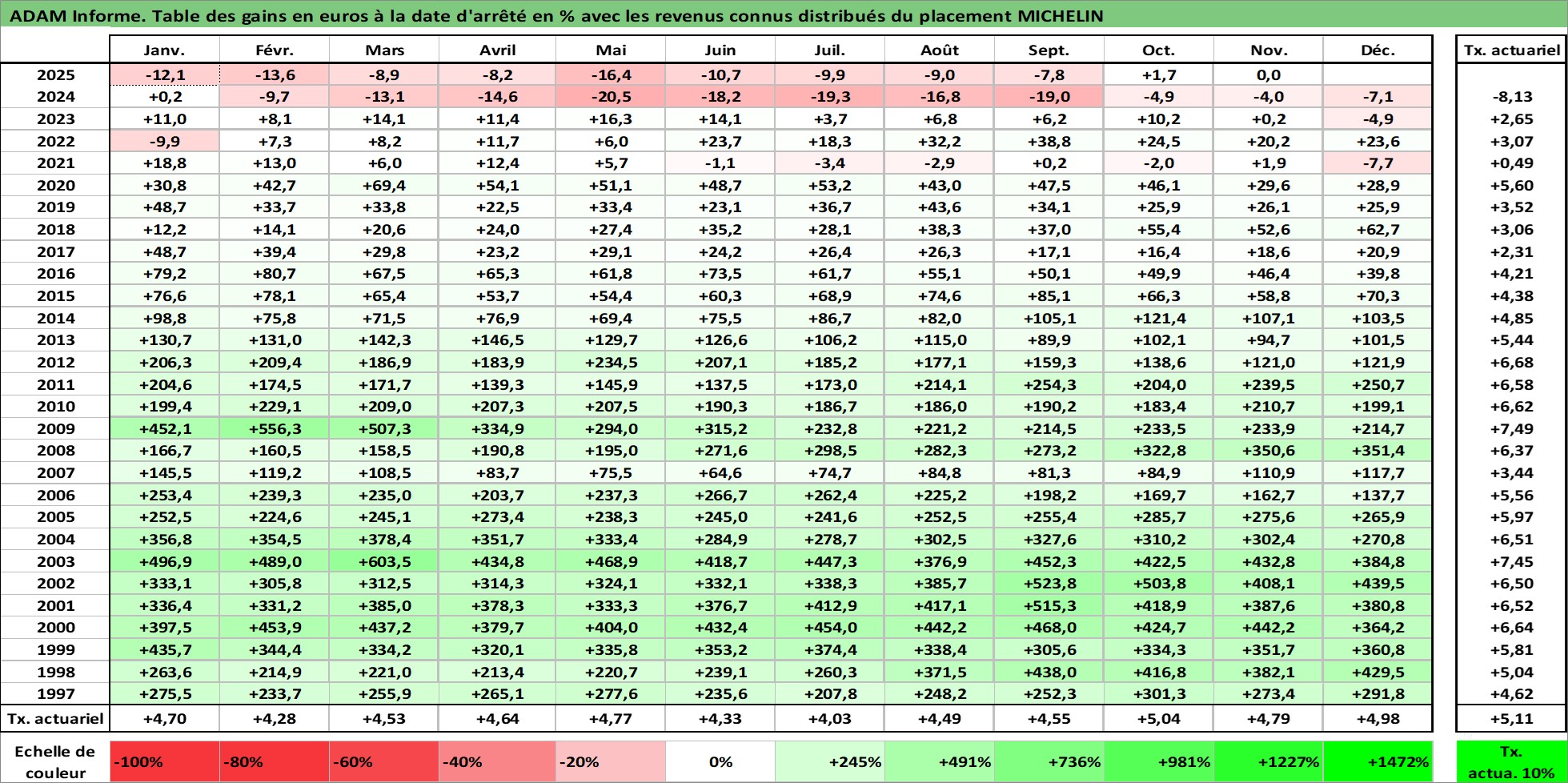Screen dimensions: 1568x783
Task: Select the '+254,3' cell for September 2011
Action: pyautogui.click(x=1049, y=384)
